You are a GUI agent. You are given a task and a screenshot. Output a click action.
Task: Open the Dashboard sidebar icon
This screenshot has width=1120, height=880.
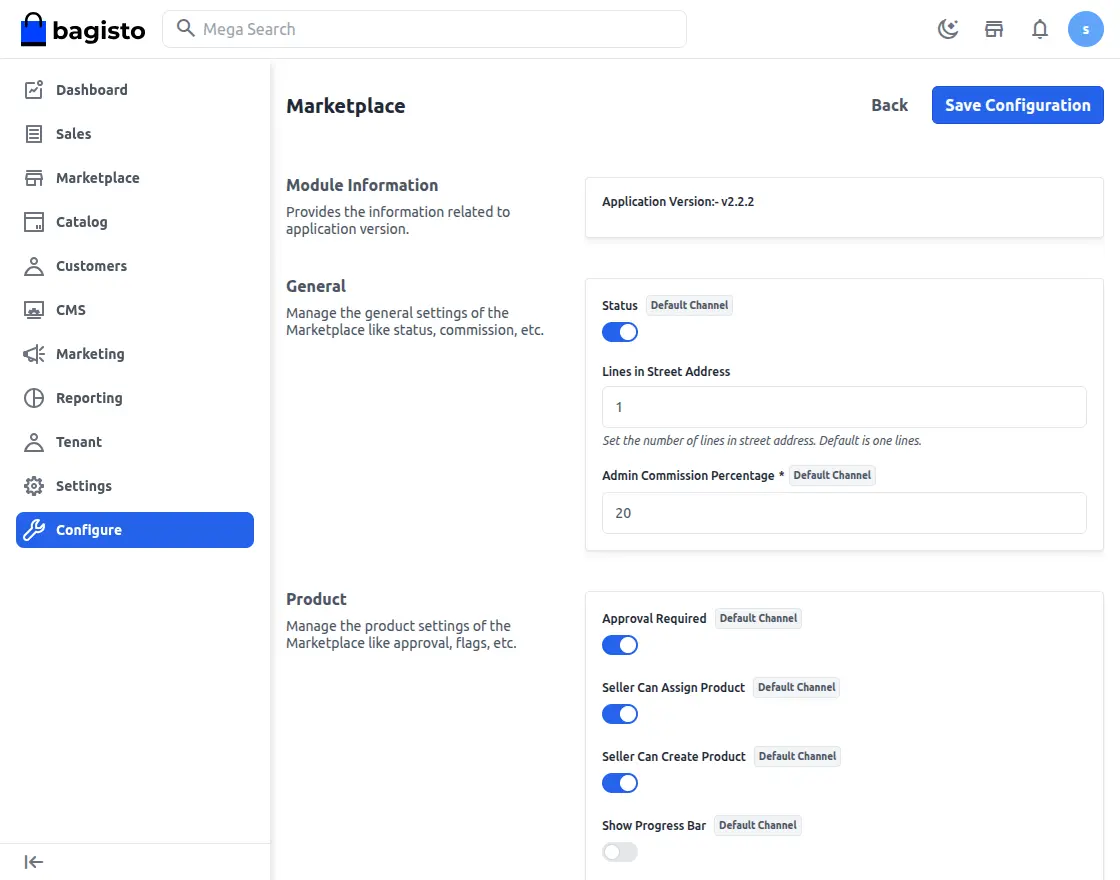(33, 89)
